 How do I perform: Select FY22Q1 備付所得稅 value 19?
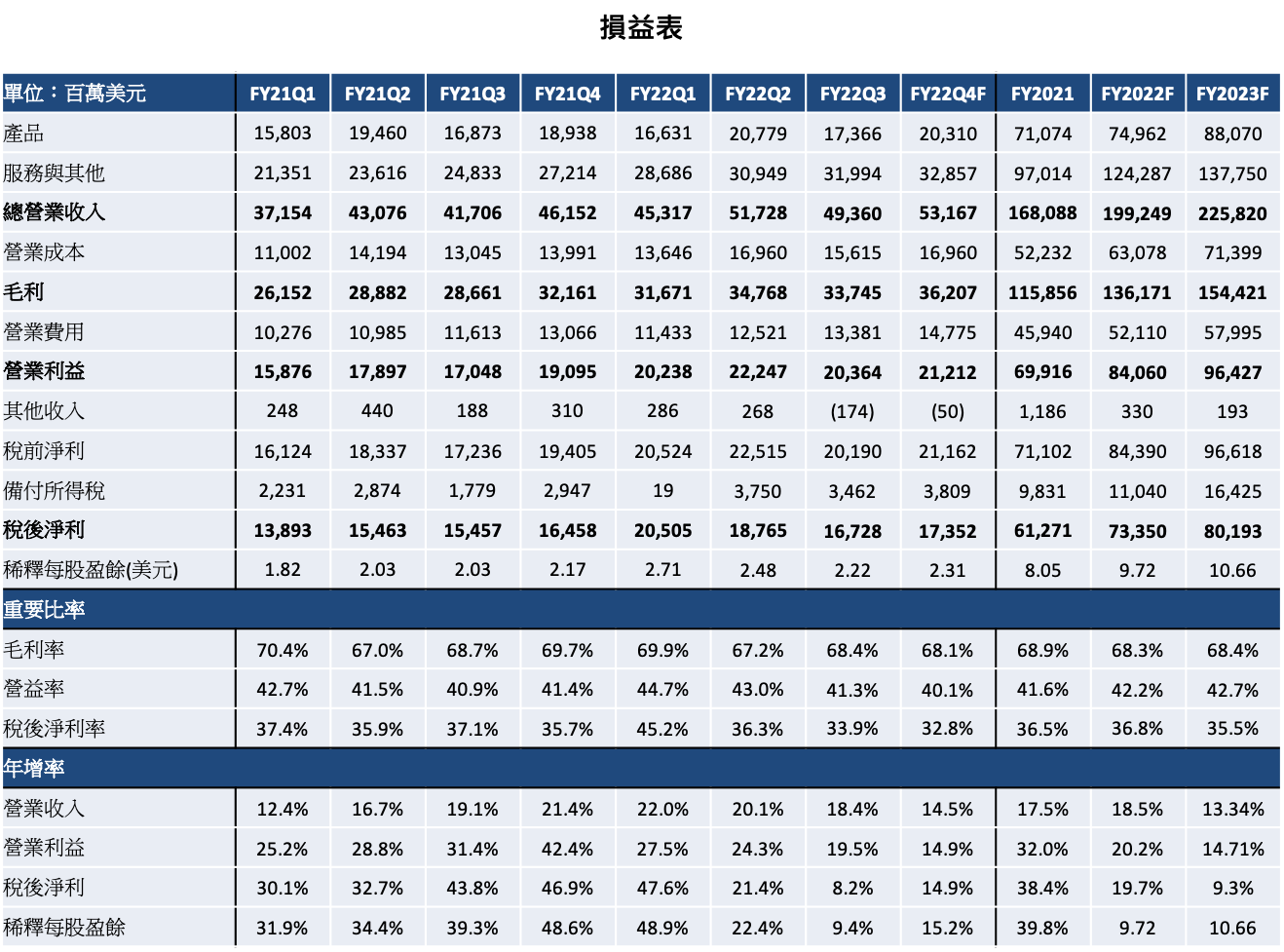662,491
